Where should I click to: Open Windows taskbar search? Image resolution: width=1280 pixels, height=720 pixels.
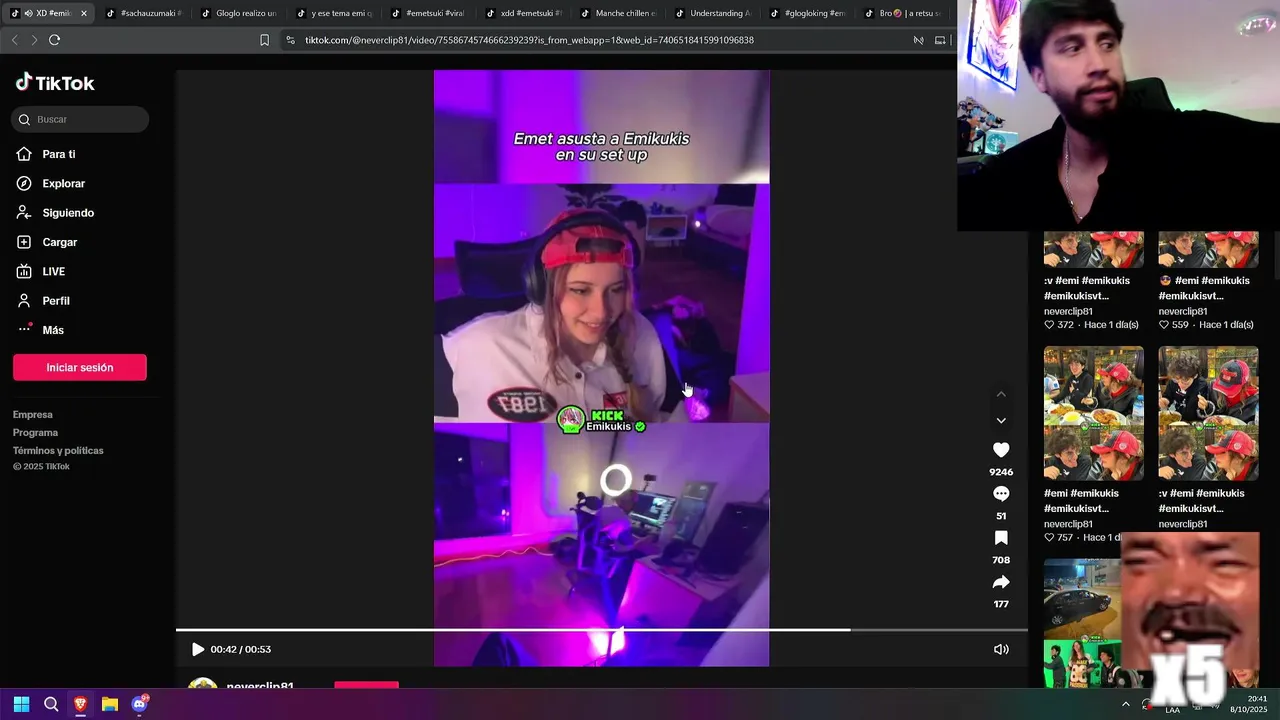[x=51, y=704]
